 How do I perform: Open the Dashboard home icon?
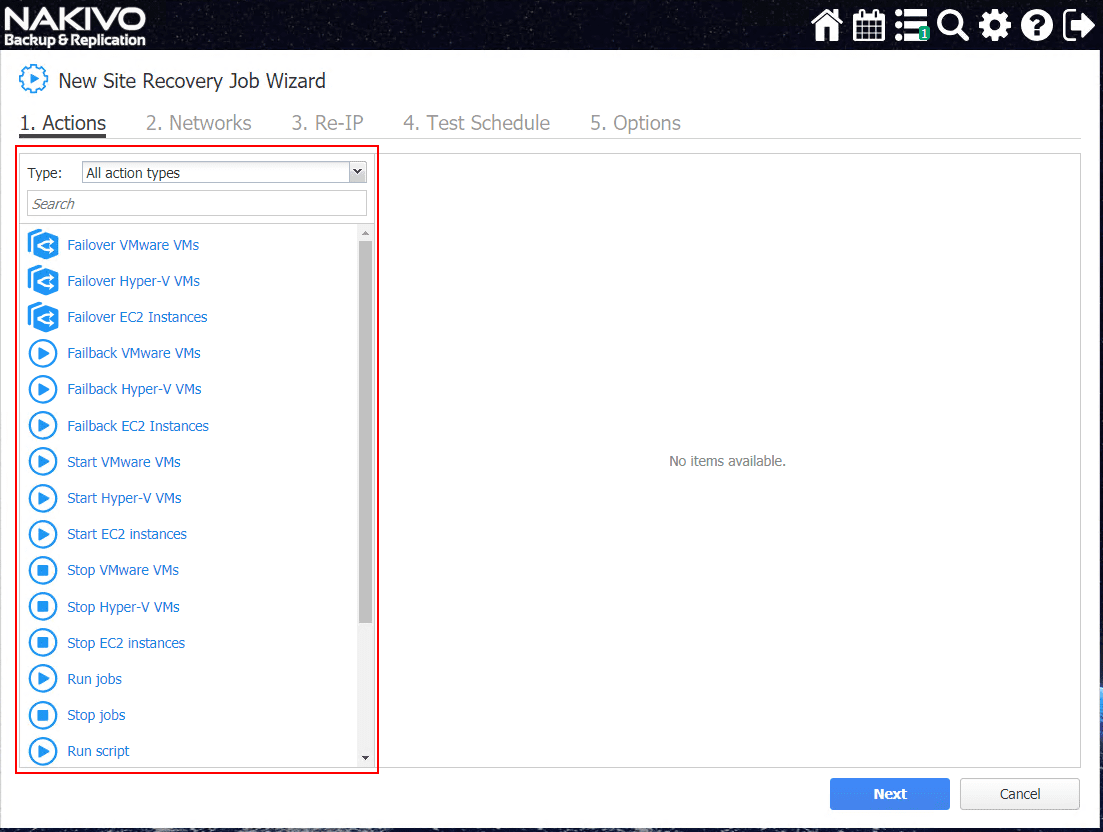tap(826, 25)
